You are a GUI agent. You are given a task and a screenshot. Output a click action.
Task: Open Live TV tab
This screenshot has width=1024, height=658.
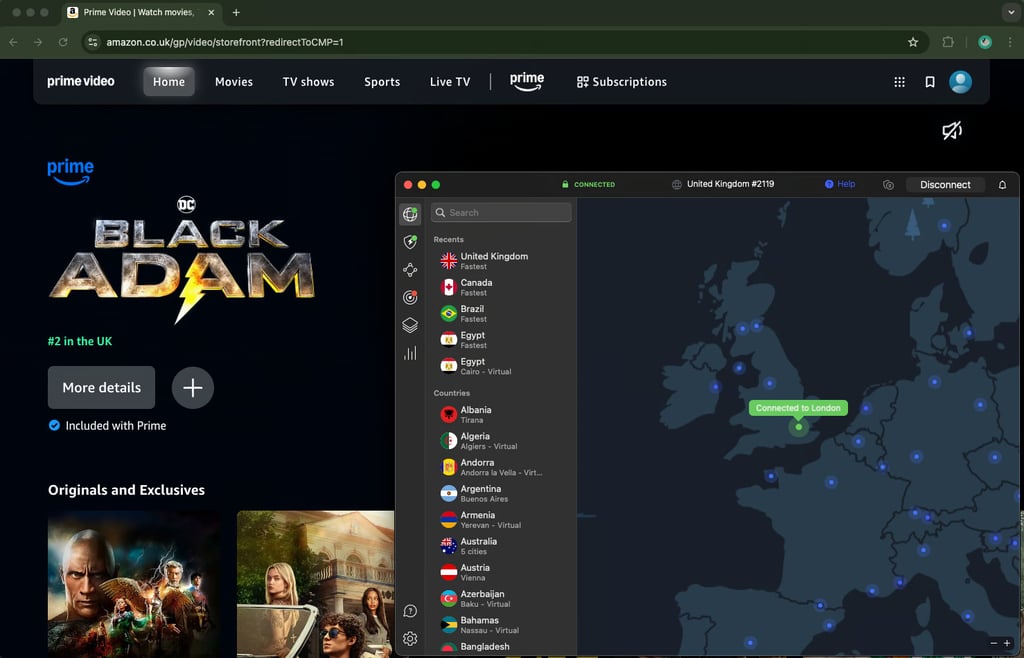pyautogui.click(x=450, y=82)
